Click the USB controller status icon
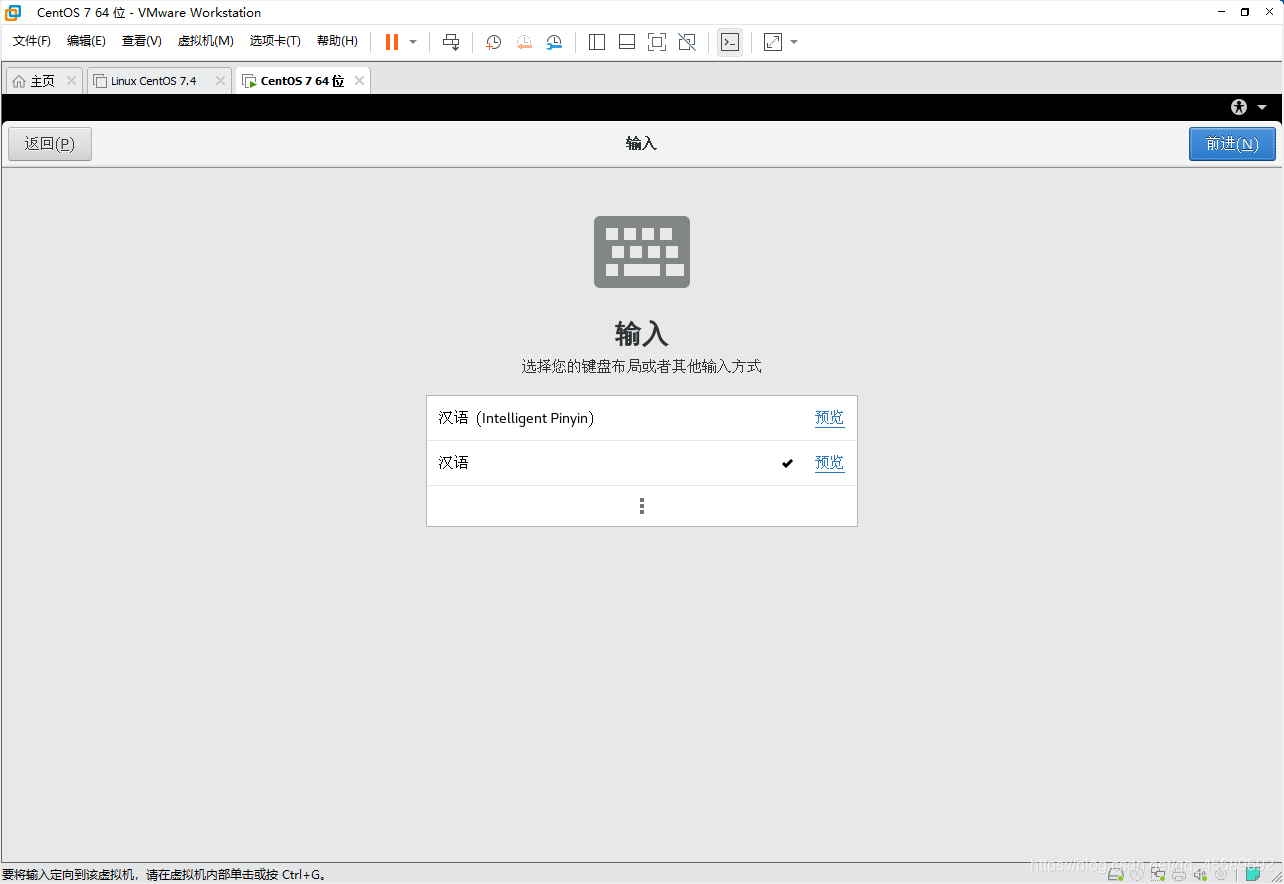The width and height of the screenshot is (1284, 884). pyautogui.click(x=1221, y=875)
